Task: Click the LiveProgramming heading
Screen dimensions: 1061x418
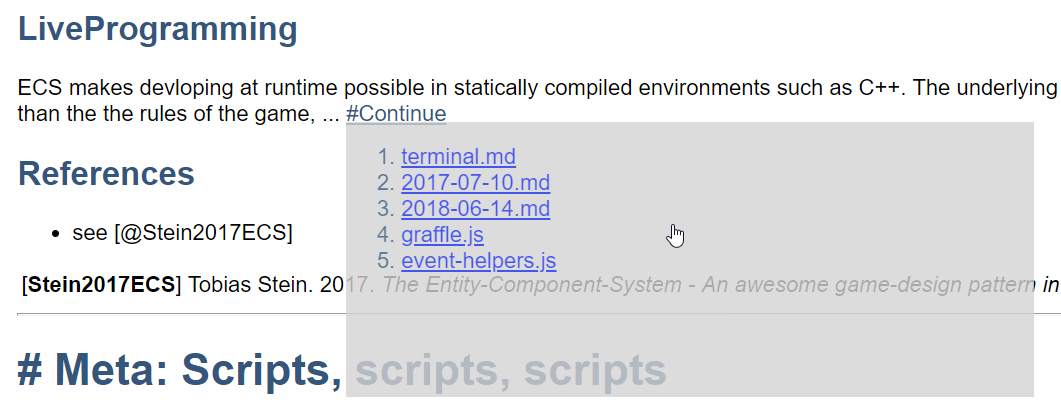Action: 158,30
